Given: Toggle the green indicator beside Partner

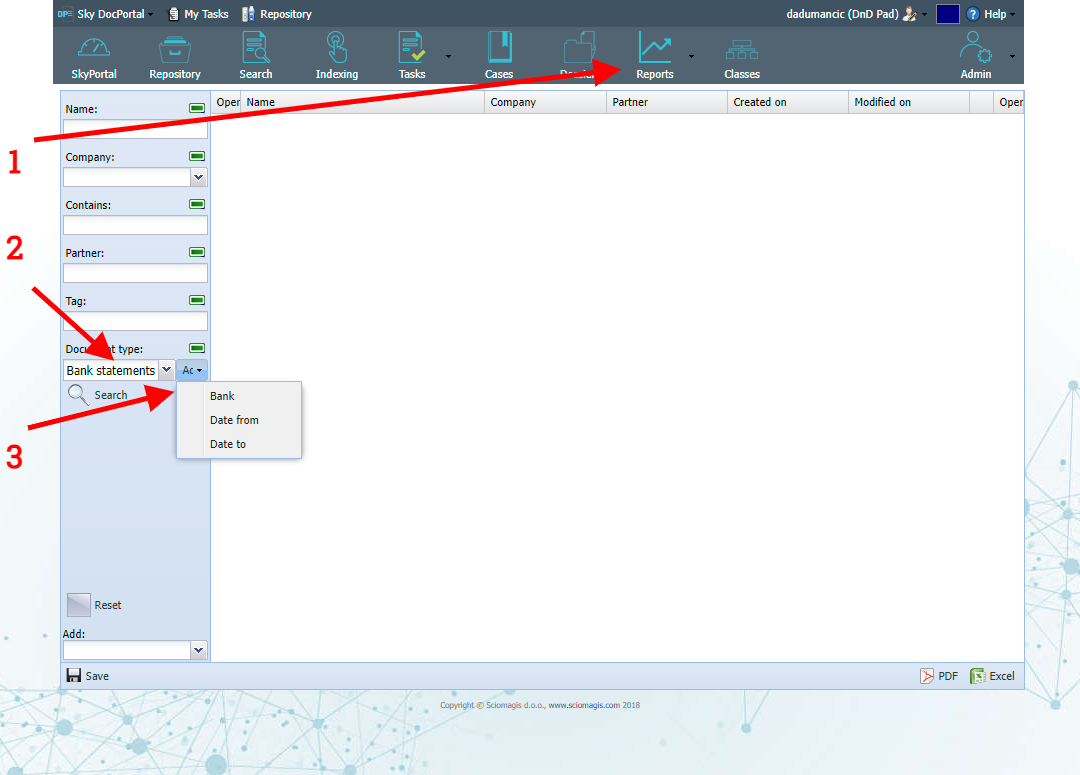Looking at the screenshot, I should pos(197,252).
